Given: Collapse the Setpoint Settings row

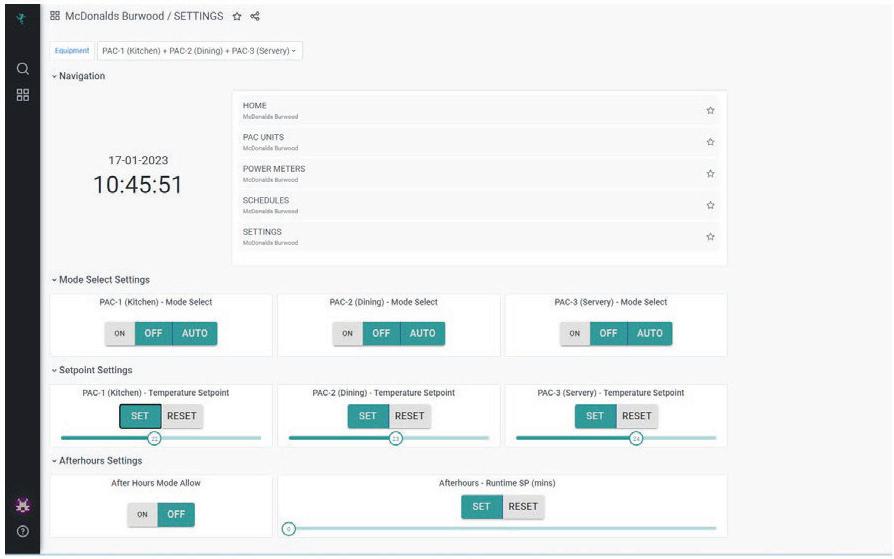Looking at the screenshot, I should point(92,370).
